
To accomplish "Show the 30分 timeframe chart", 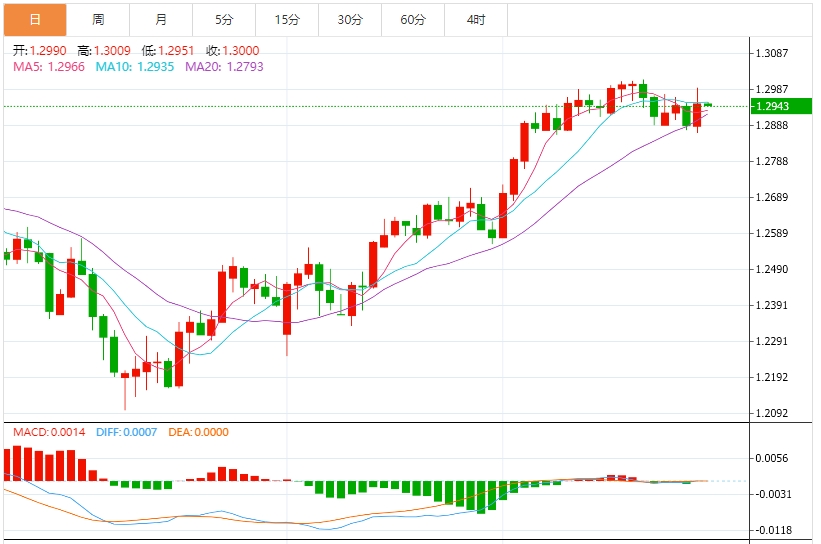I will point(350,20).
